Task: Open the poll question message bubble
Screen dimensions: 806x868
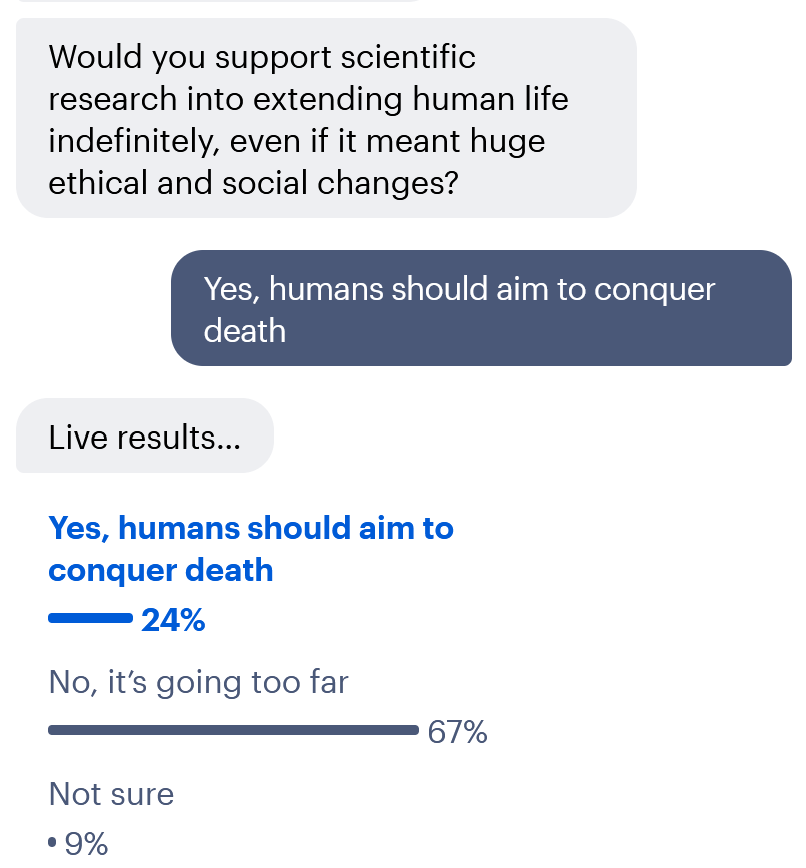Action: click(x=325, y=117)
